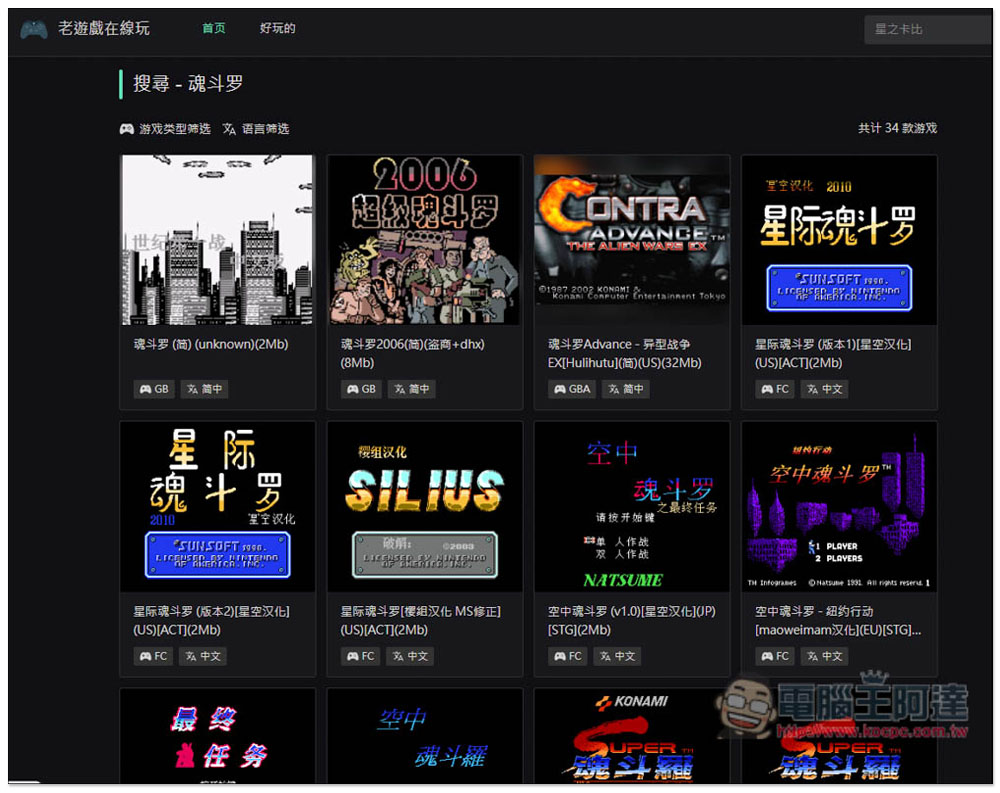Screen dimensions: 1000x793
Task: Open the 魂斗罗 (简) (unknown)(2Mb) title link
Action: click(211, 345)
